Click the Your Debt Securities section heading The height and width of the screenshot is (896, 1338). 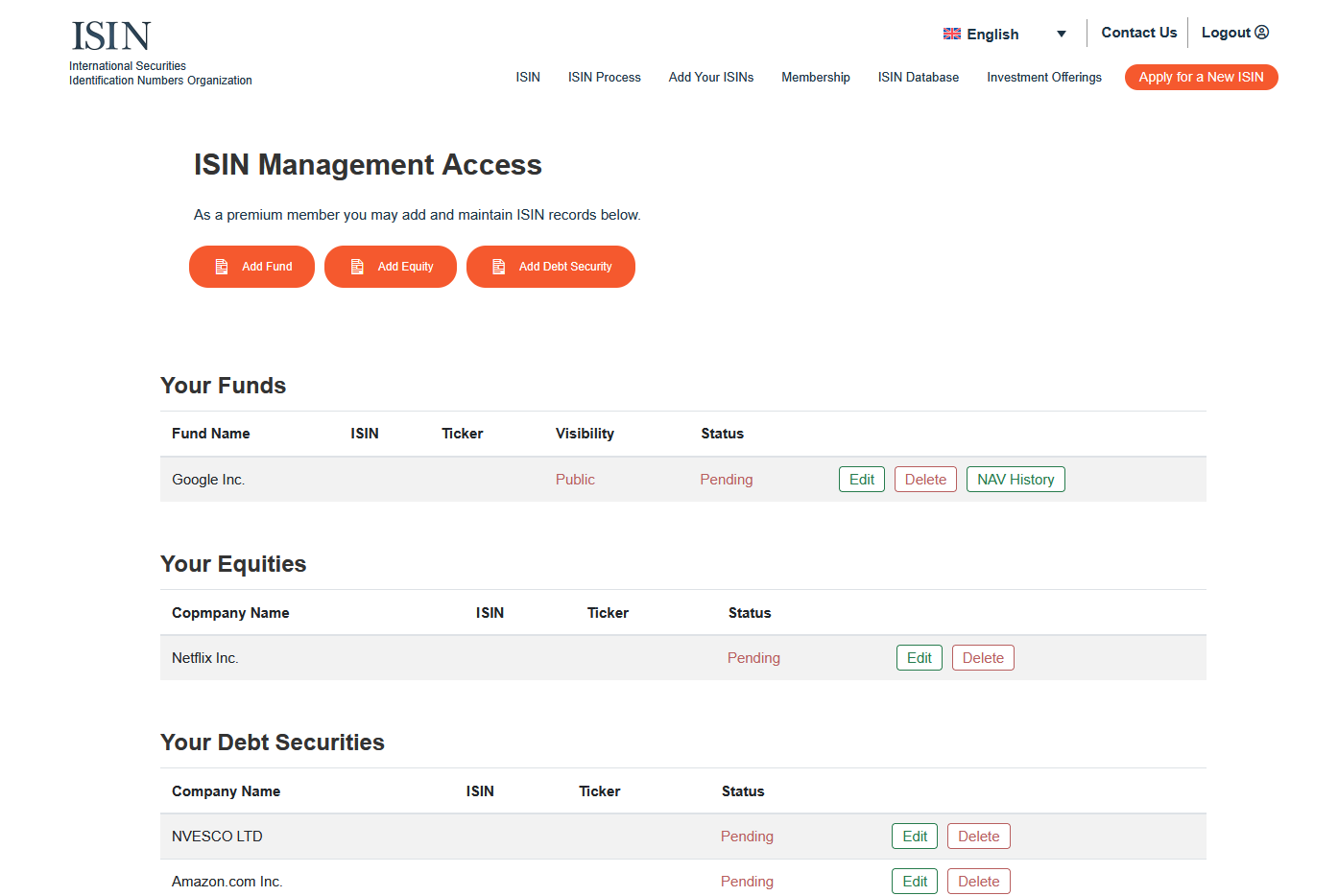point(273,743)
